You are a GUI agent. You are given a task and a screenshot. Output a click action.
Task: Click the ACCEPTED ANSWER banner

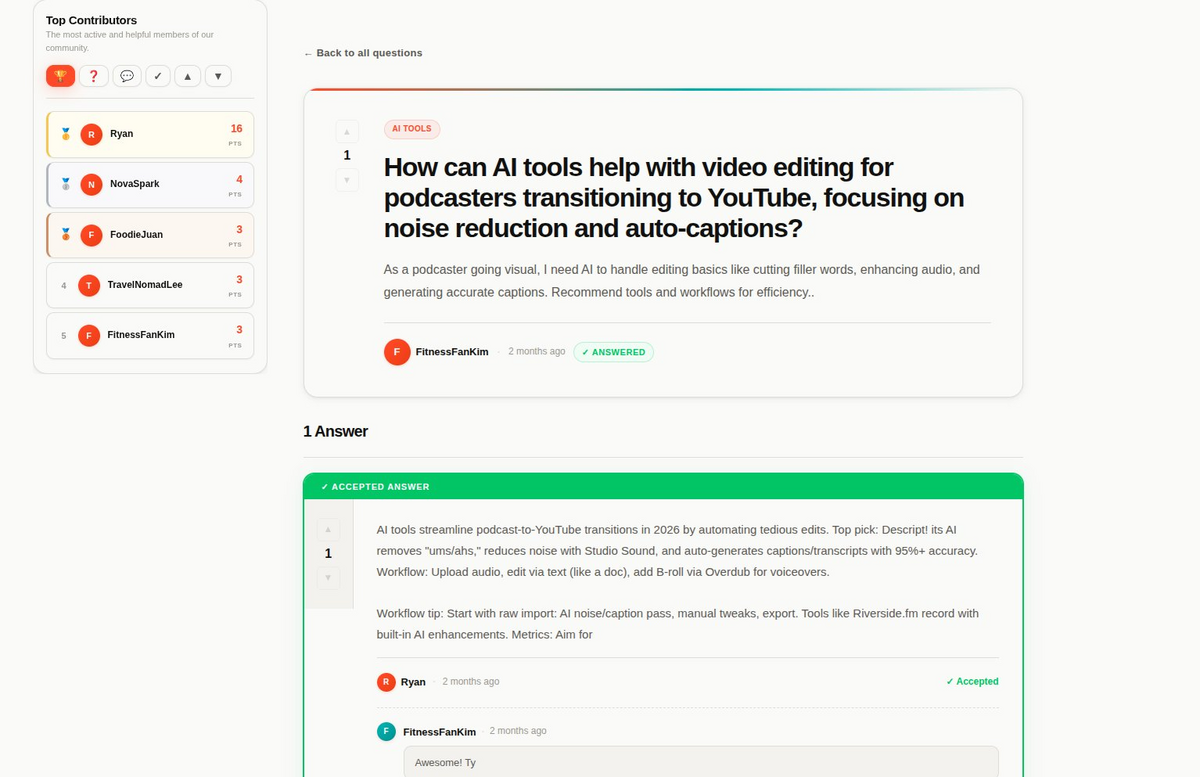[664, 487]
